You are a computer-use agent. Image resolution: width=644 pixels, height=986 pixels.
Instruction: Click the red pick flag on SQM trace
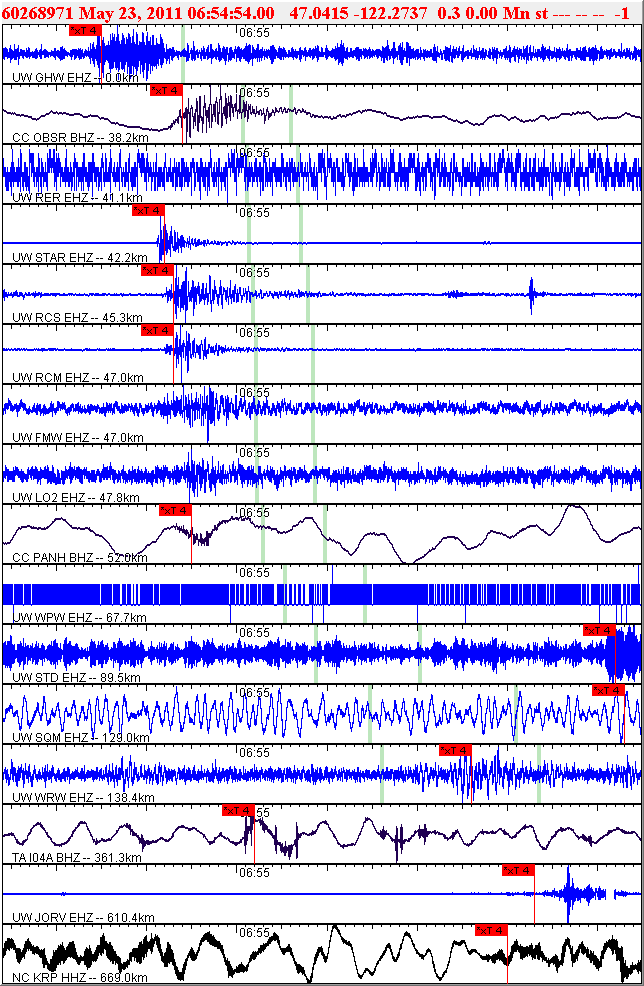(x=608, y=690)
